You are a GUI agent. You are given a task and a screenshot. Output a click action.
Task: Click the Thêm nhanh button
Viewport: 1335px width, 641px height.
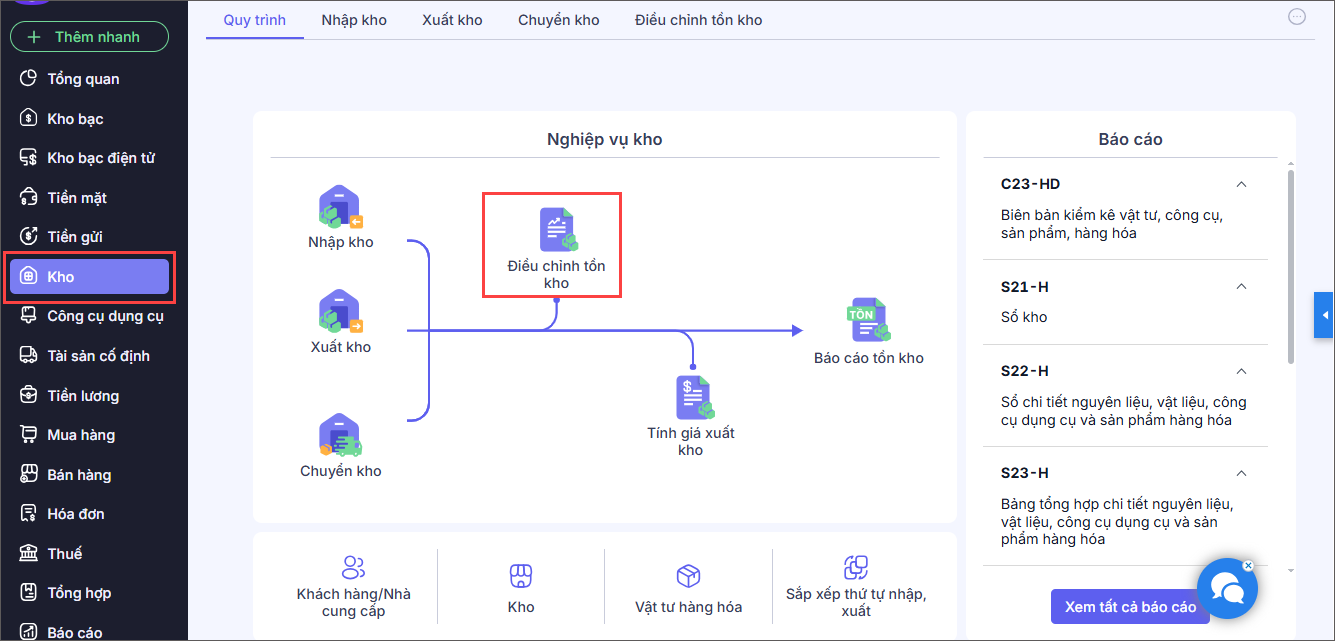(89, 37)
